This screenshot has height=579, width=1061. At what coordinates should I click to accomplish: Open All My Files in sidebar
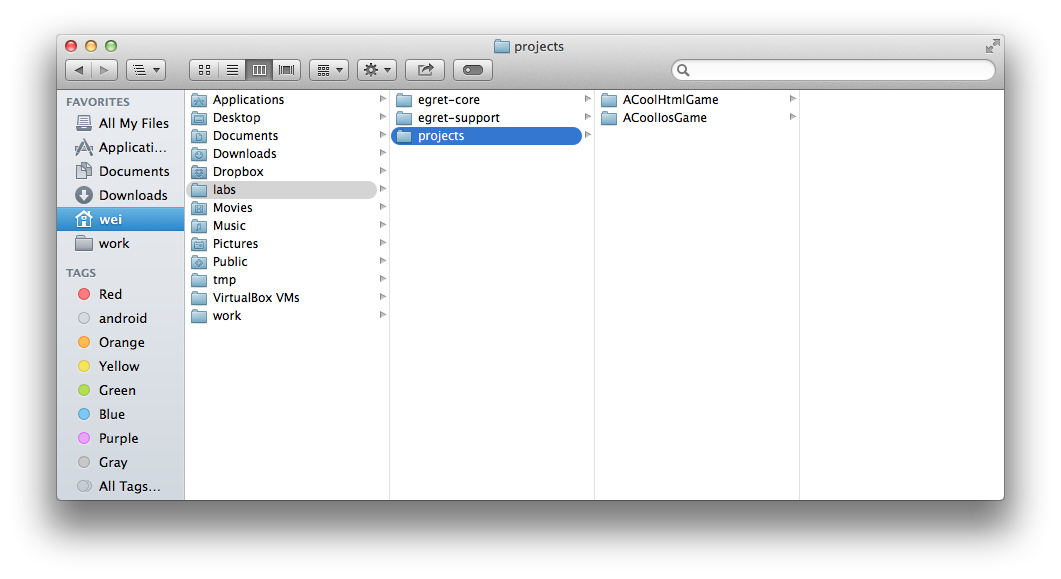tap(122, 123)
